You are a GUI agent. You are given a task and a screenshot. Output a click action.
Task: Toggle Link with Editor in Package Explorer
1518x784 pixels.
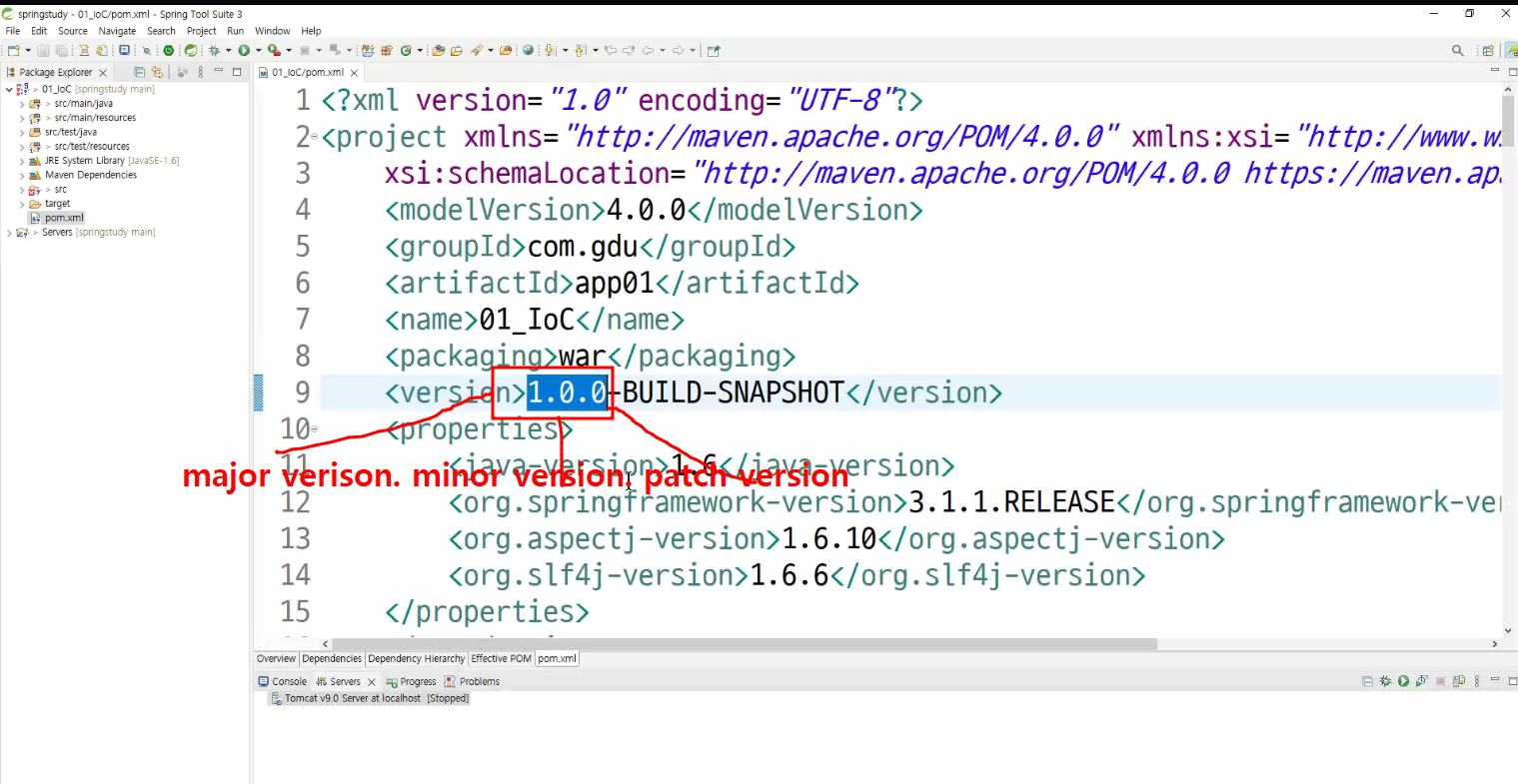pyautogui.click(x=157, y=72)
